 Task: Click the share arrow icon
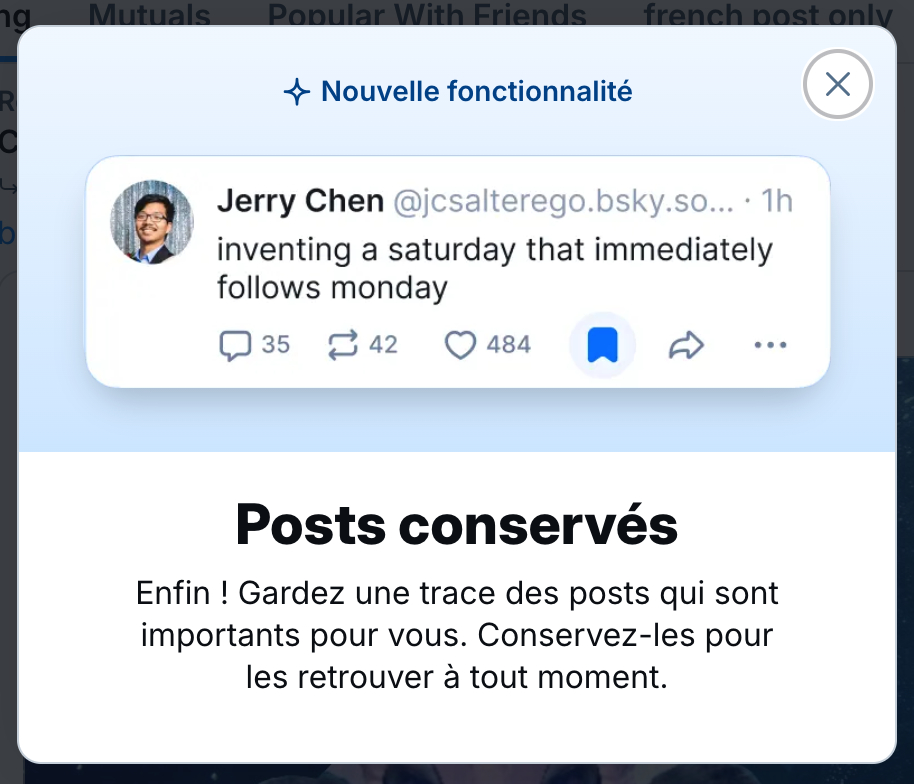[686, 346]
